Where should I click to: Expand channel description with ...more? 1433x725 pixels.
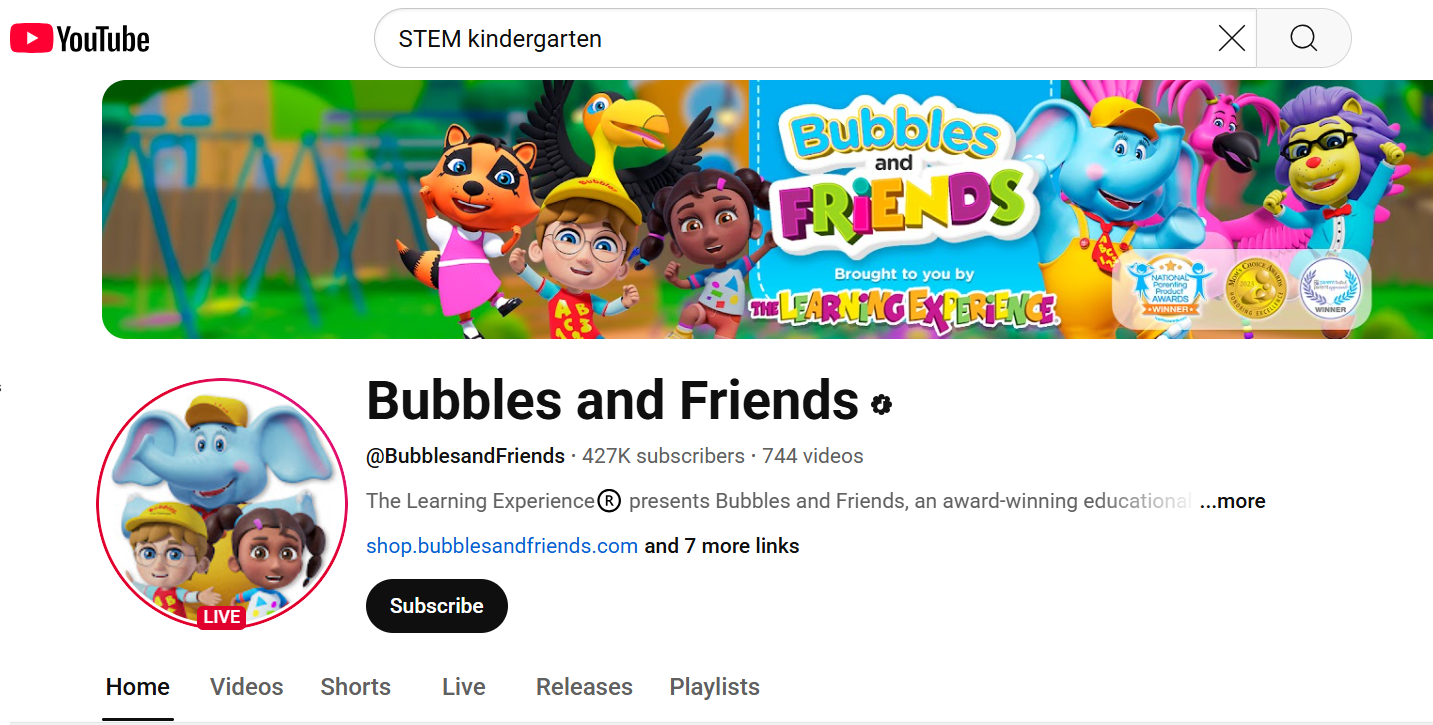(1232, 501)
